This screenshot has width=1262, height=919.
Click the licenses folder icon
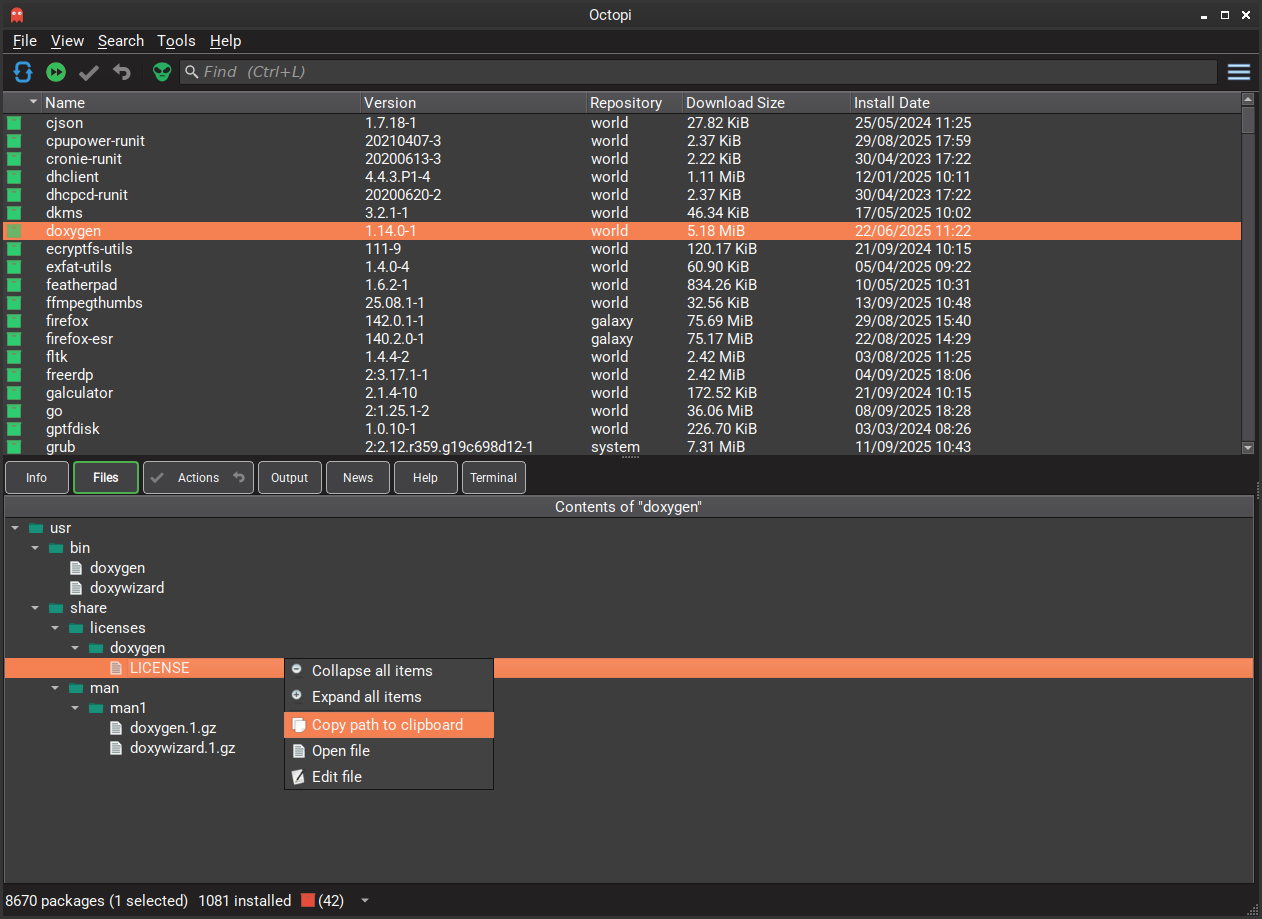point(76,628)
